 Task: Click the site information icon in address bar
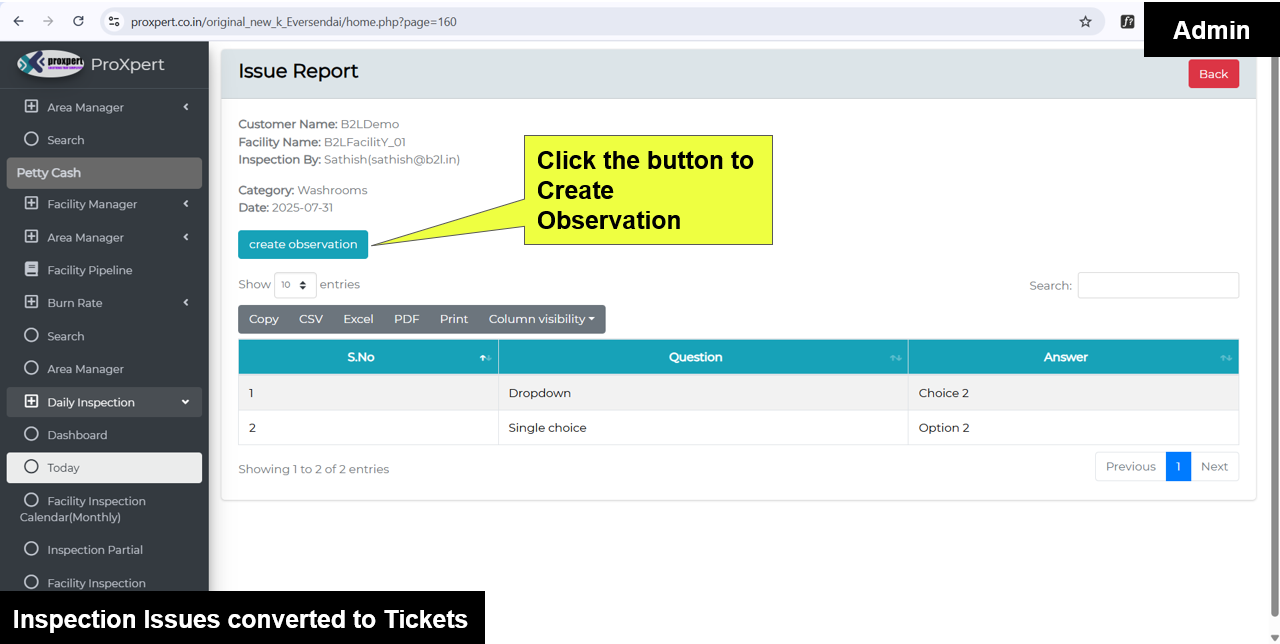pyautogui.click(x=114, y=21)
